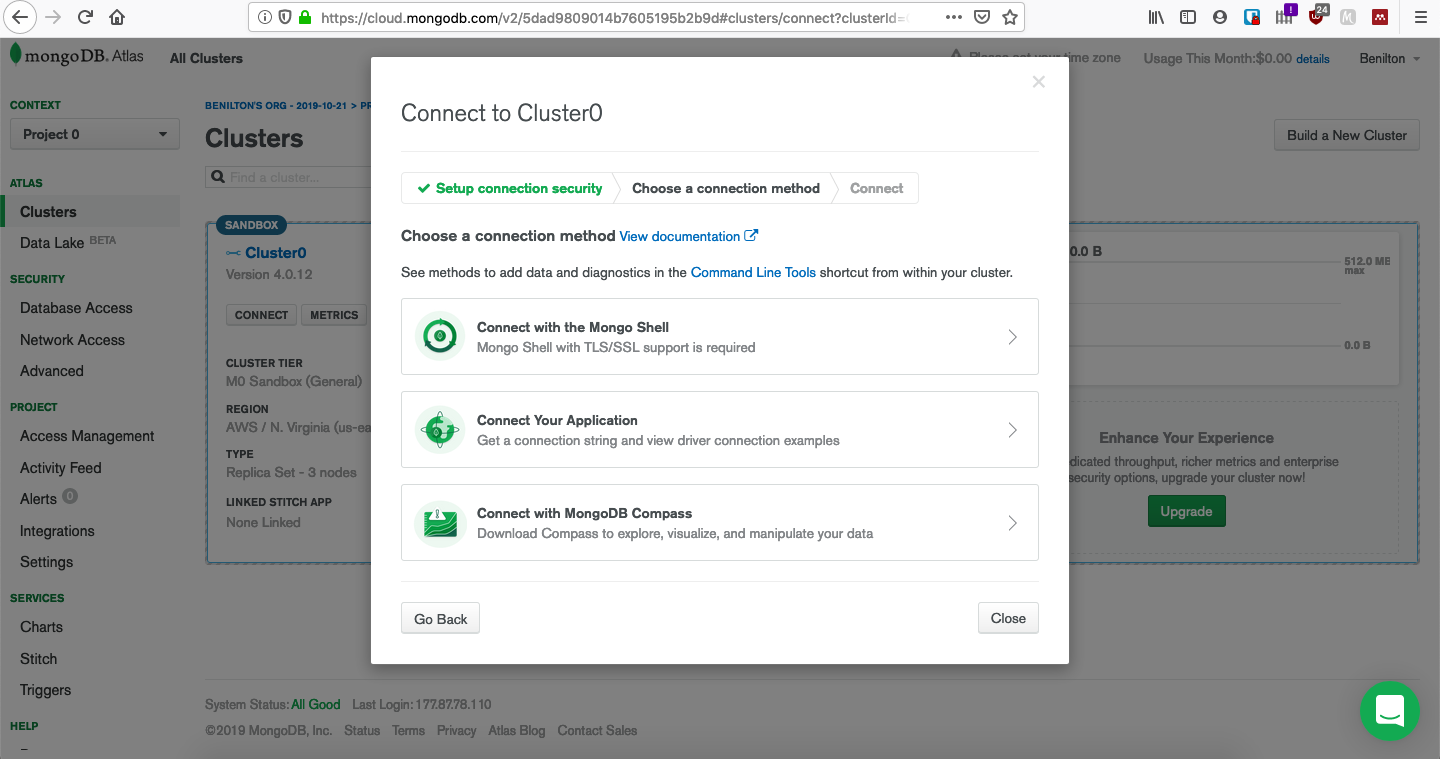The width and height of the screenshot is (1440, 759).
Task: Open Firefox account icon
Action: pyautogui.click(x=1219, y=17)
